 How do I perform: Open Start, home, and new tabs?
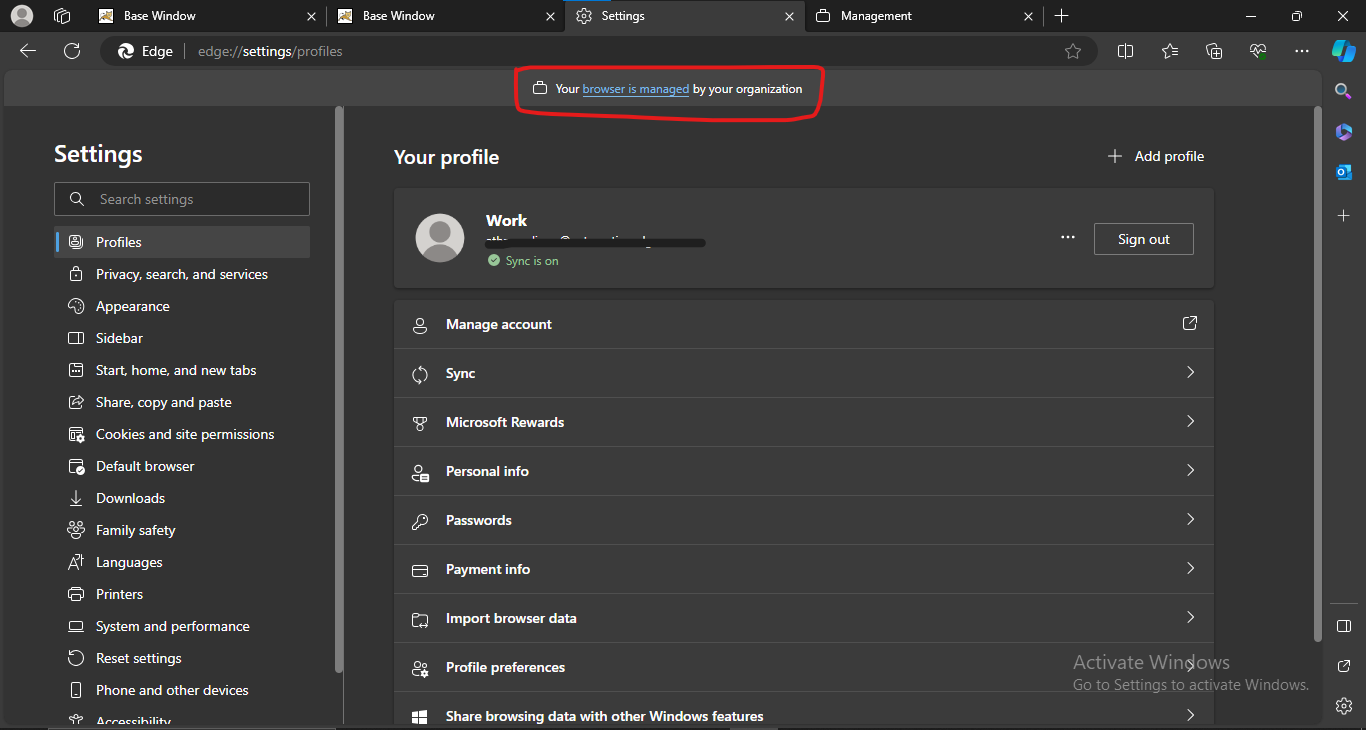[182, 370]
